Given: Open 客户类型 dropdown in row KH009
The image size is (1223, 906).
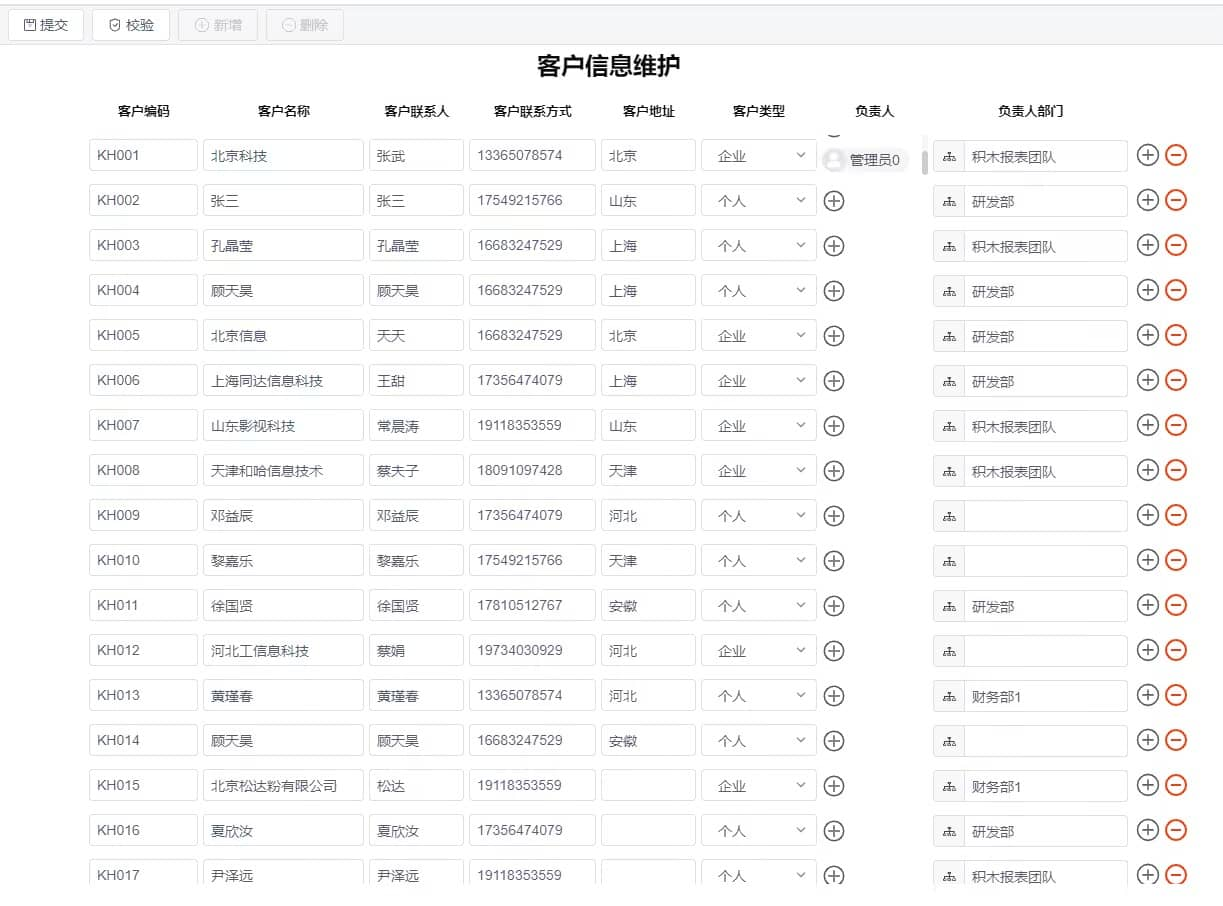Looking at the screenshot, I should point(759,516).
